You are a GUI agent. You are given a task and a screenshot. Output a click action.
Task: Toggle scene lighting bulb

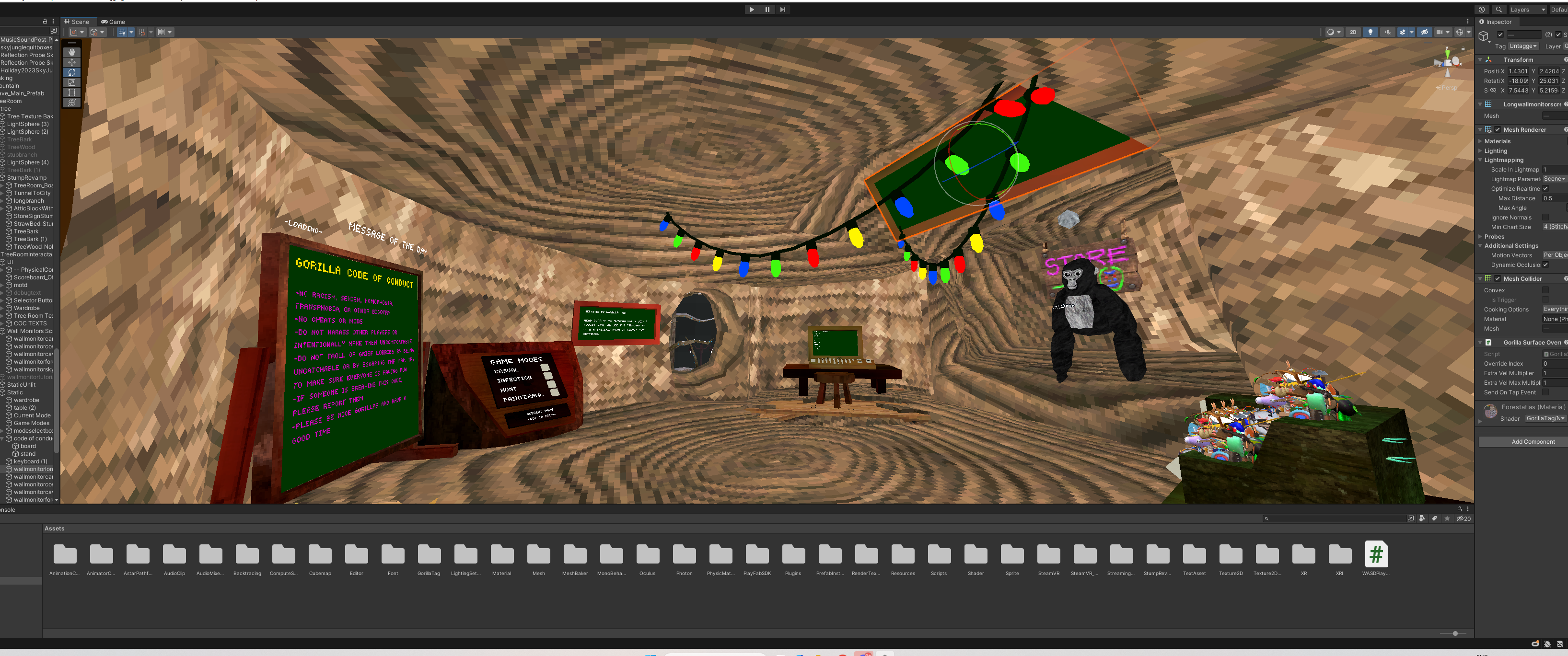tap(1370, 32)
